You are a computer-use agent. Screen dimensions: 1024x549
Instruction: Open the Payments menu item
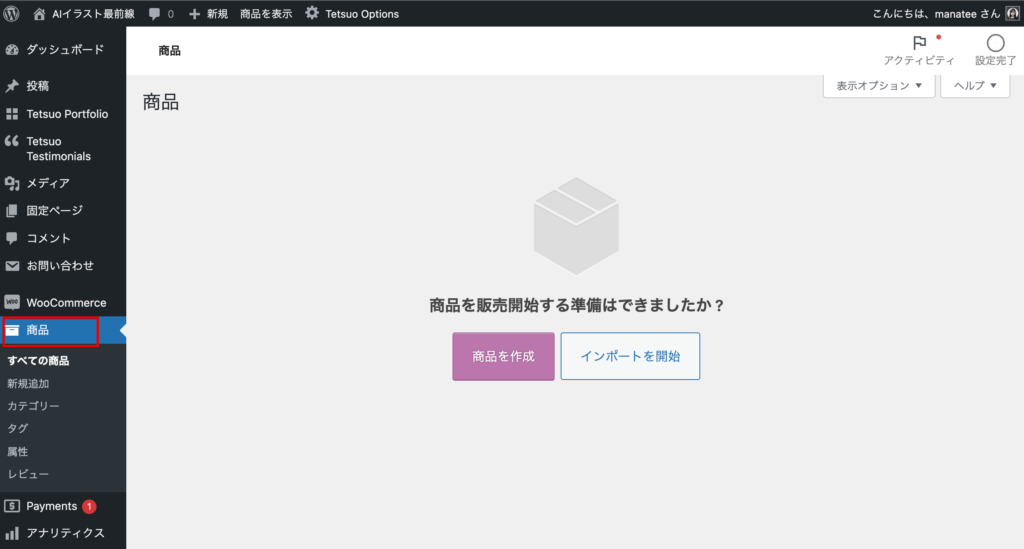point(52,506)
